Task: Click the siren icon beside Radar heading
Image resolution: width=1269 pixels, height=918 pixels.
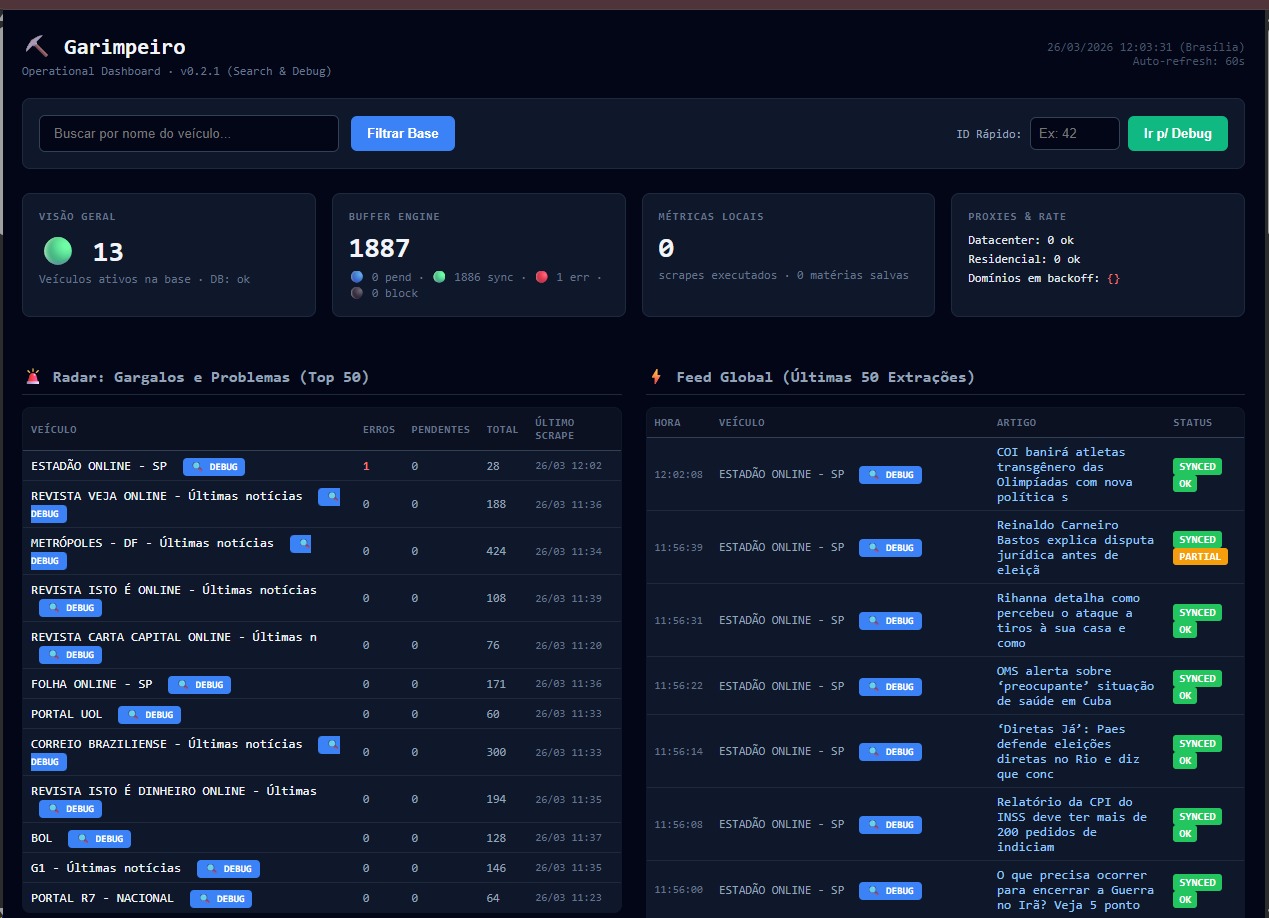Action: click(34, 376)
